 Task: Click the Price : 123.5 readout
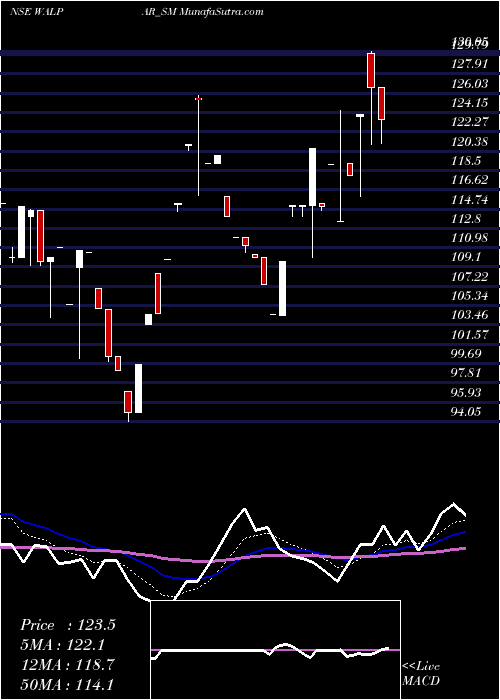[68, 625]
